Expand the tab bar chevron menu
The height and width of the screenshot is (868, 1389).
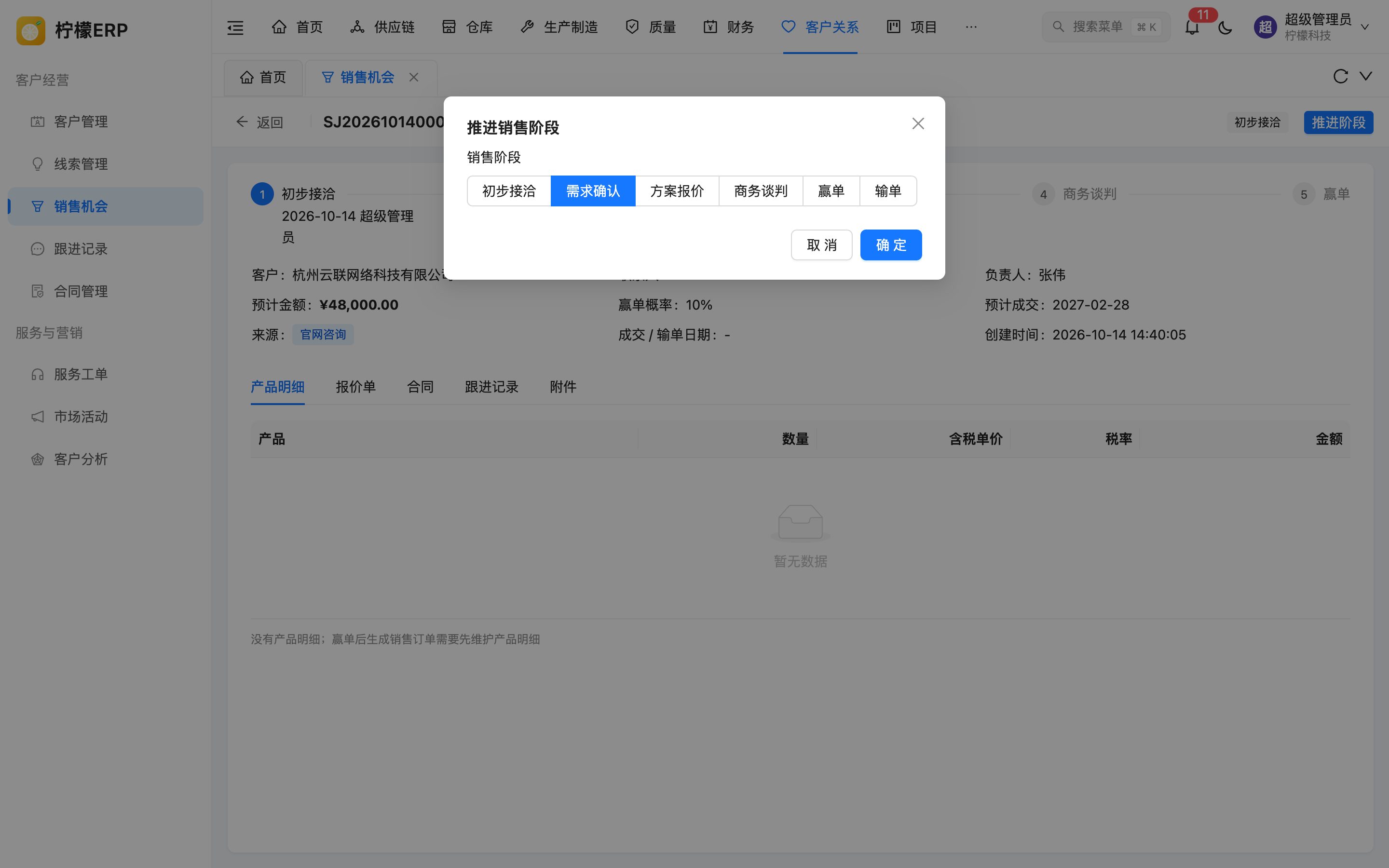click(1366, 76)
